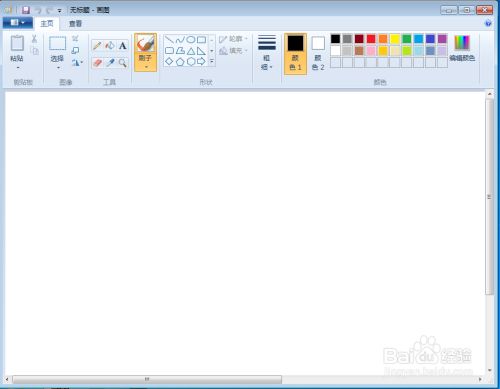Activate the Color 2 (颜色 2) box

318,53
